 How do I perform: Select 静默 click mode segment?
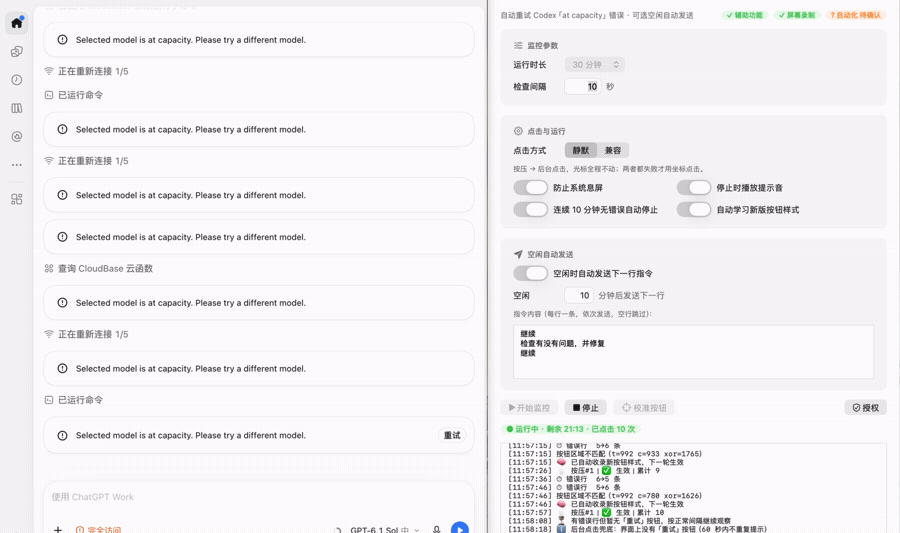(x=581, y=150)
